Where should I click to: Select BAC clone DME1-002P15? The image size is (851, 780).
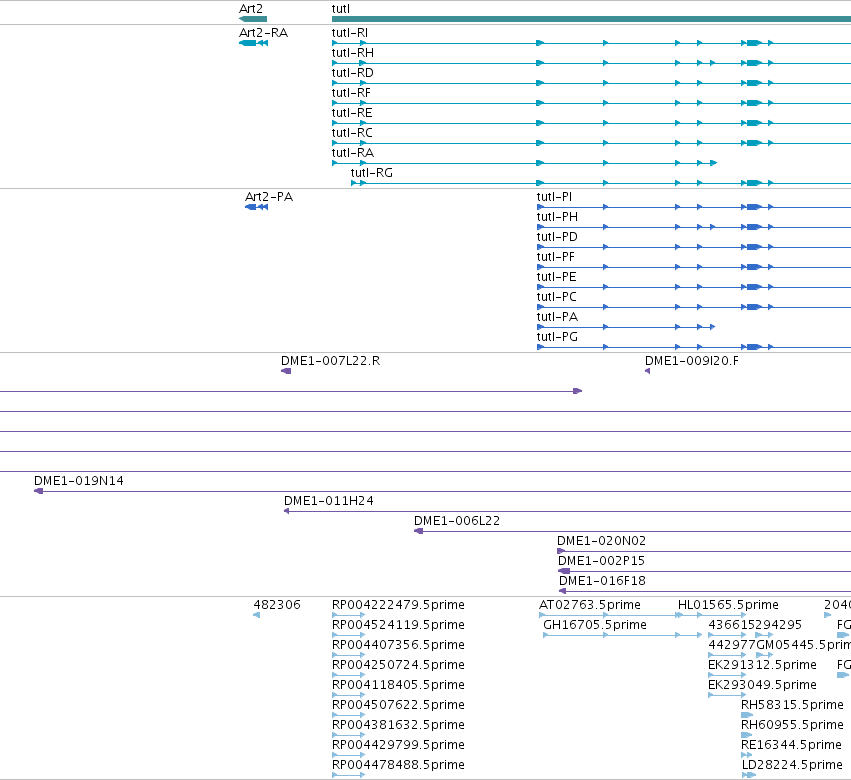(601, 561)
